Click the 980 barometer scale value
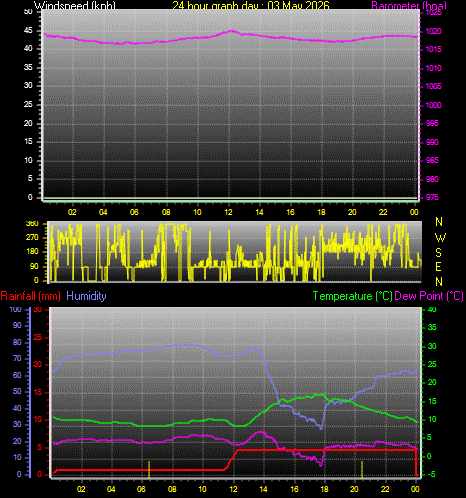Image resolution: width=466 pixels, height=498 pixels. [x=433, y=179]
